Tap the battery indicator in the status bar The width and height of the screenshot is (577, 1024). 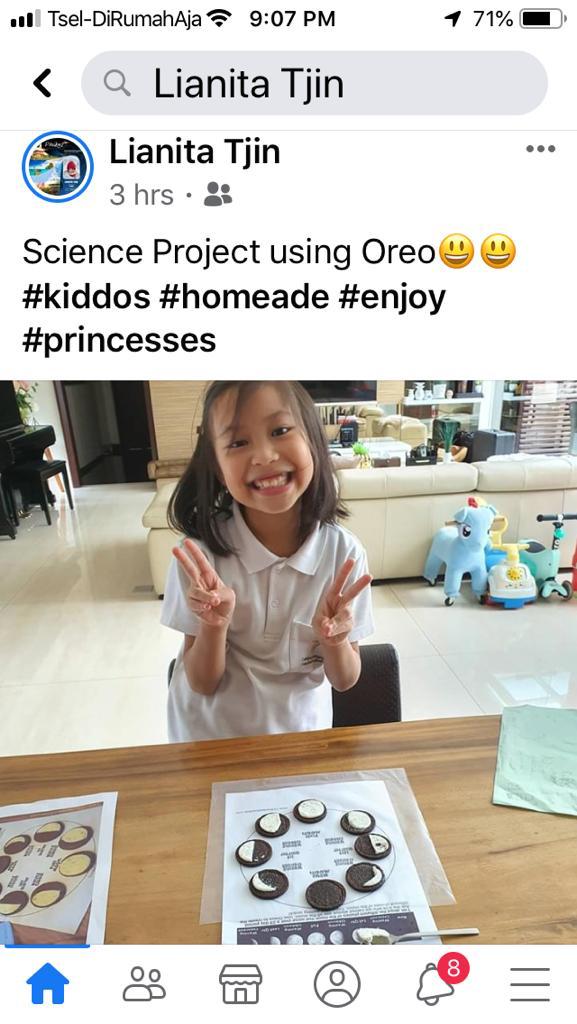543,19
